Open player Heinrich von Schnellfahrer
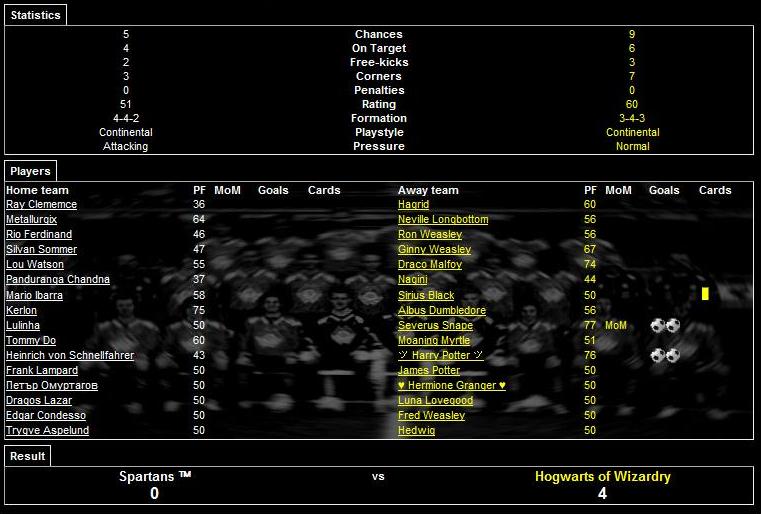The width and height of the screenshot is (761, 514). coord(70,355)
